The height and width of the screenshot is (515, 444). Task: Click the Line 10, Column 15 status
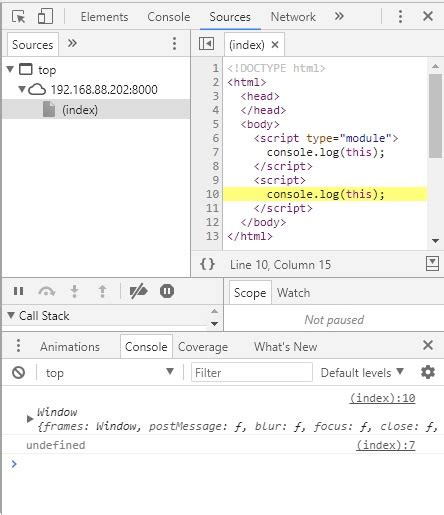(280, 265)
